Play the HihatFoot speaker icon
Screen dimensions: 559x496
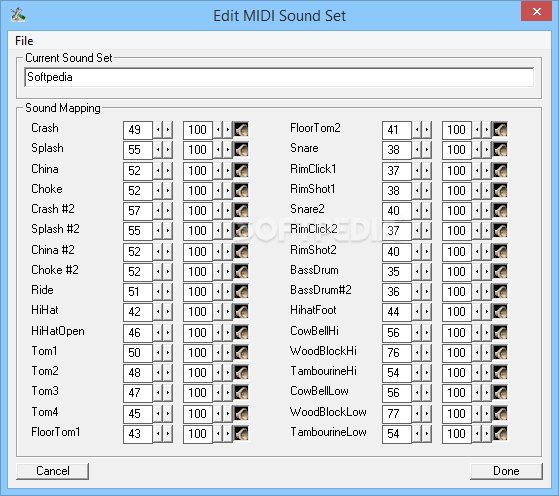point(500,312)
